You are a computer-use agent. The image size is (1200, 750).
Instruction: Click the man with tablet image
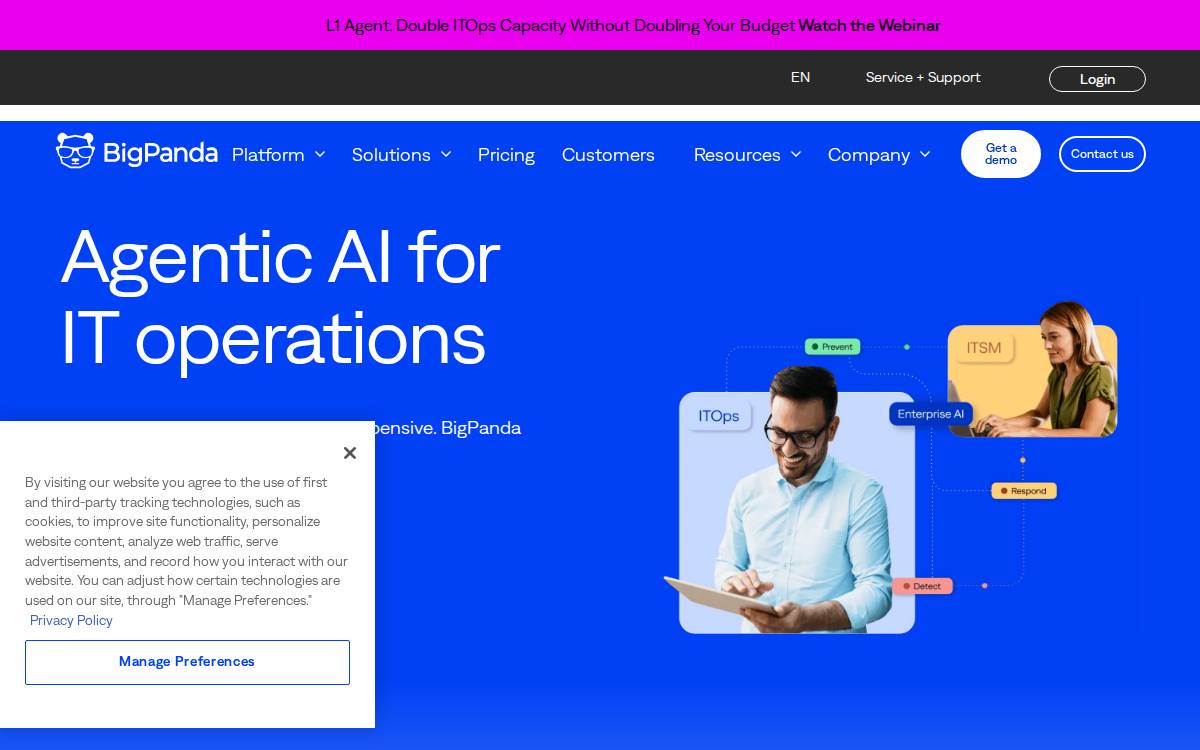click(x=797, y=500)
